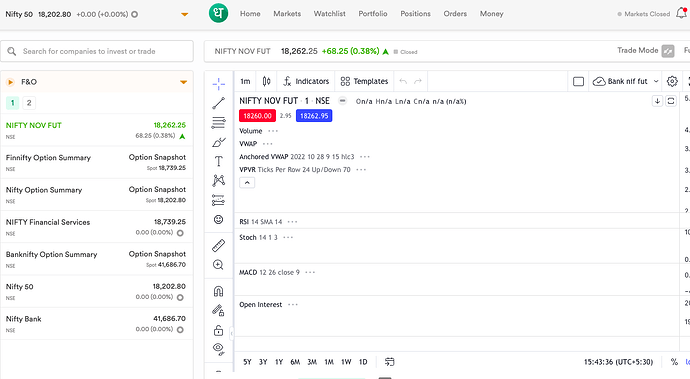Image resolution: width=690 pixels, height=379 pixels.
Task: Click the search companies input field
Action: pyautogui.click(x=97, y=51)
